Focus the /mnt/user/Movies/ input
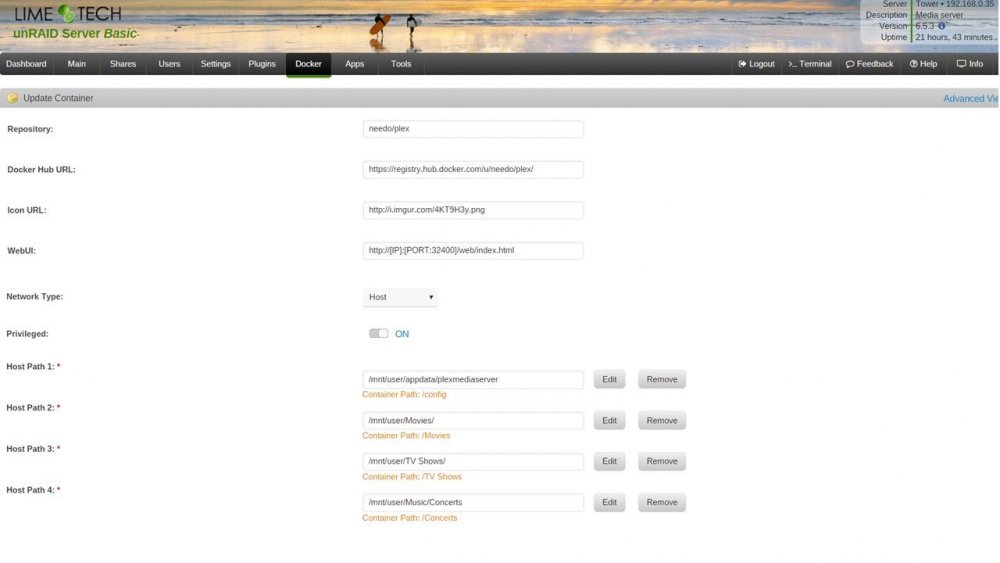The height and width of the screenshot is (563, 1000). [x=473, y=421]
